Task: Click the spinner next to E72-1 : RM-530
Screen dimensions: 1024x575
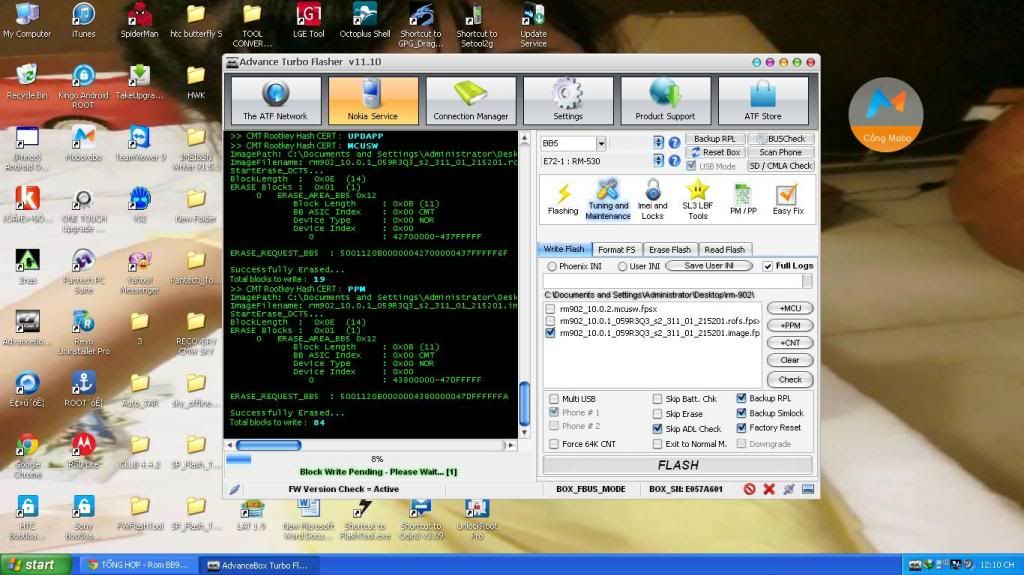Action: [x=658, y=160]
